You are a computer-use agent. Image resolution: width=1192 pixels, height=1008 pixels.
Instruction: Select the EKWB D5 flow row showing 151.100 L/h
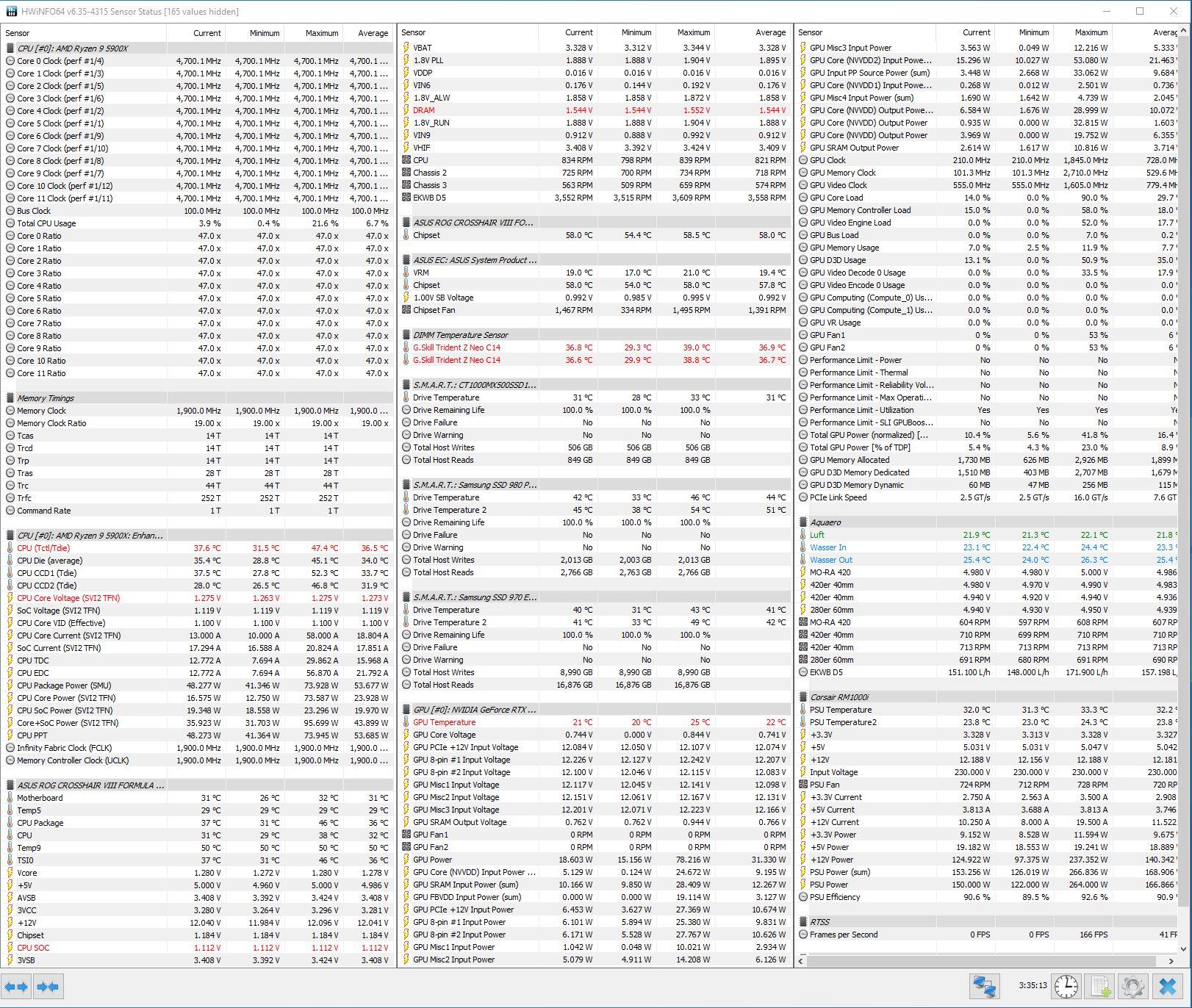pyautogui.click(x=986, y=672)
